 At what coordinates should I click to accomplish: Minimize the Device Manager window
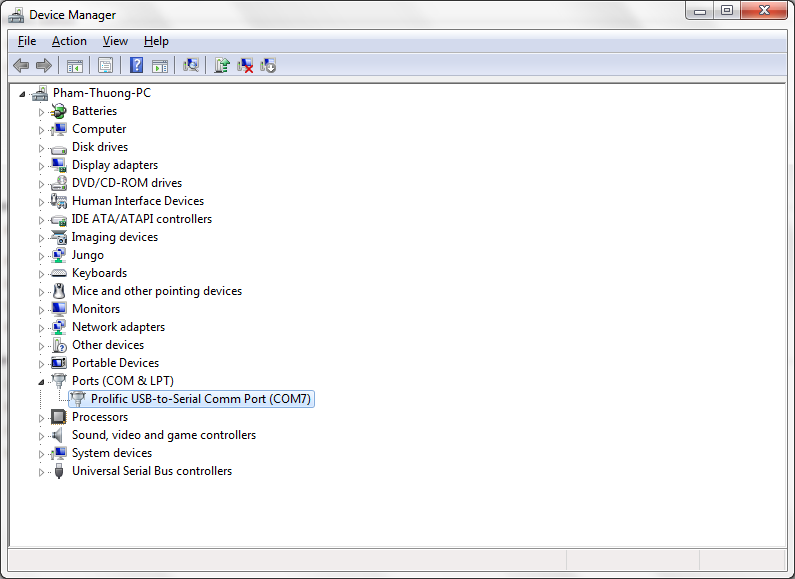(700, 11)
